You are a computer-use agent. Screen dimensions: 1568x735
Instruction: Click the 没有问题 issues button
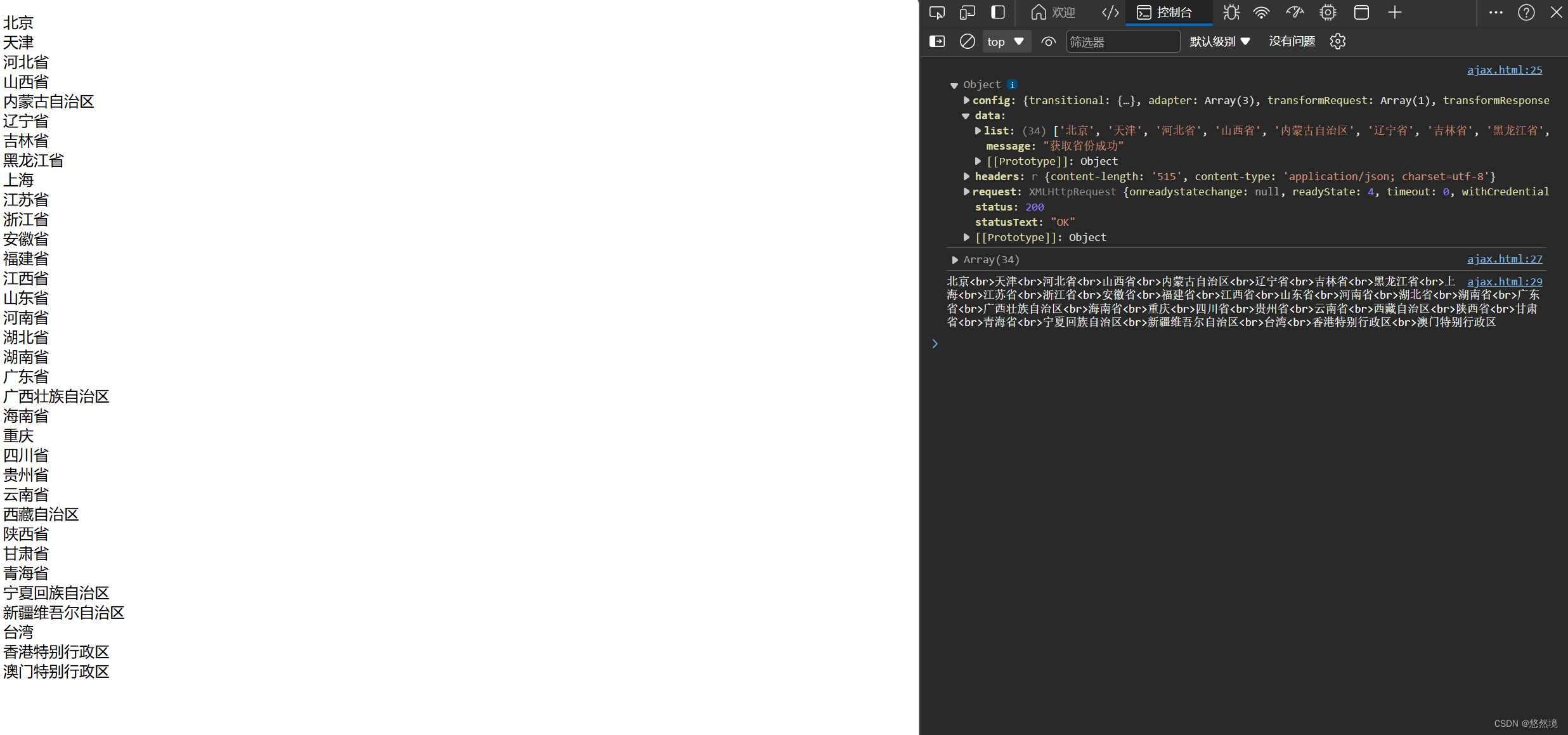[1292, 42]
